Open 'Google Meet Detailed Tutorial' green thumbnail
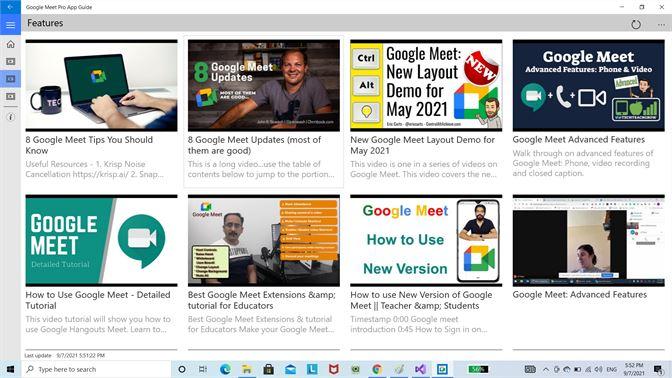 [x=101, y=240]
